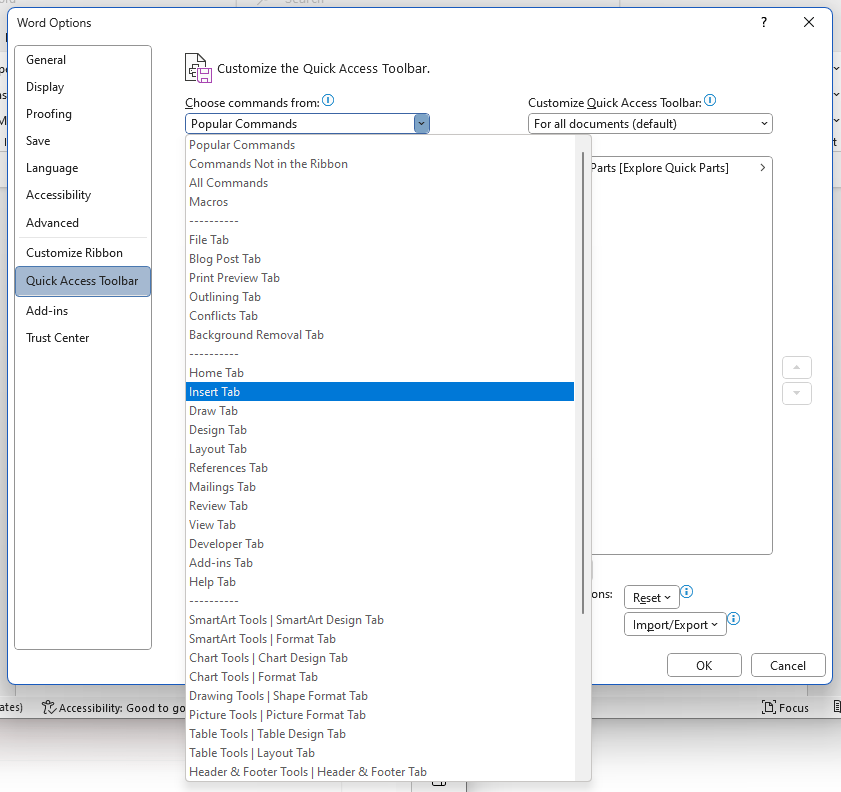Select Picture Tools | Picture Format Tab
Screen dimensions: 841x792
(380, 715)
